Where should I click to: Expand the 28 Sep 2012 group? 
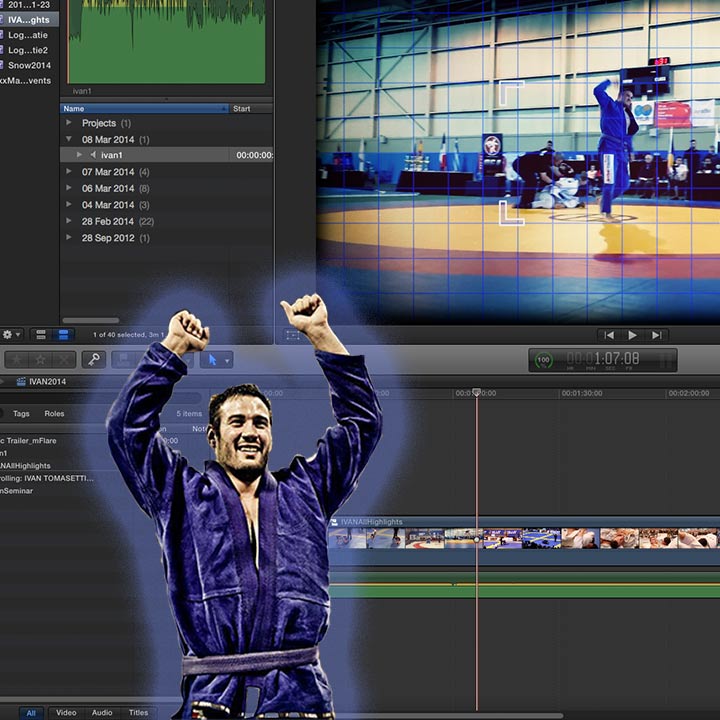69,237
